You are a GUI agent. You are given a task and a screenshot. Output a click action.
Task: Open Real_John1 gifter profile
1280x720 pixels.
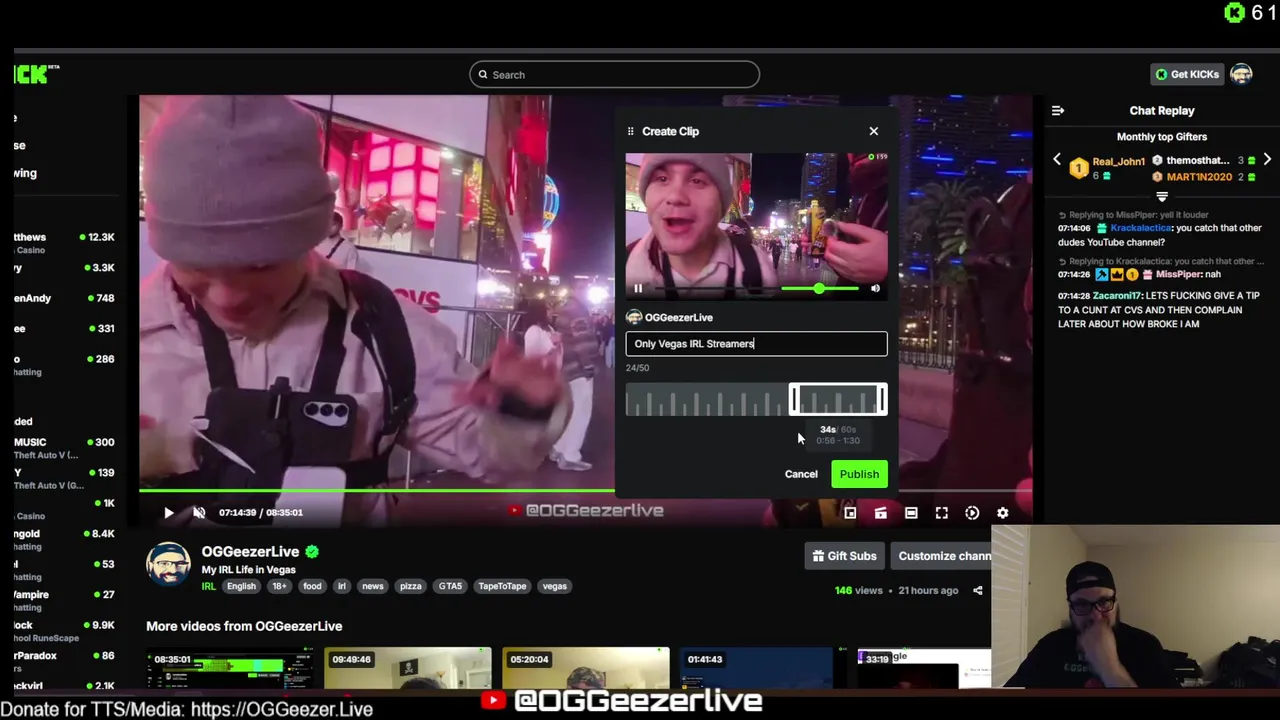1118,161
